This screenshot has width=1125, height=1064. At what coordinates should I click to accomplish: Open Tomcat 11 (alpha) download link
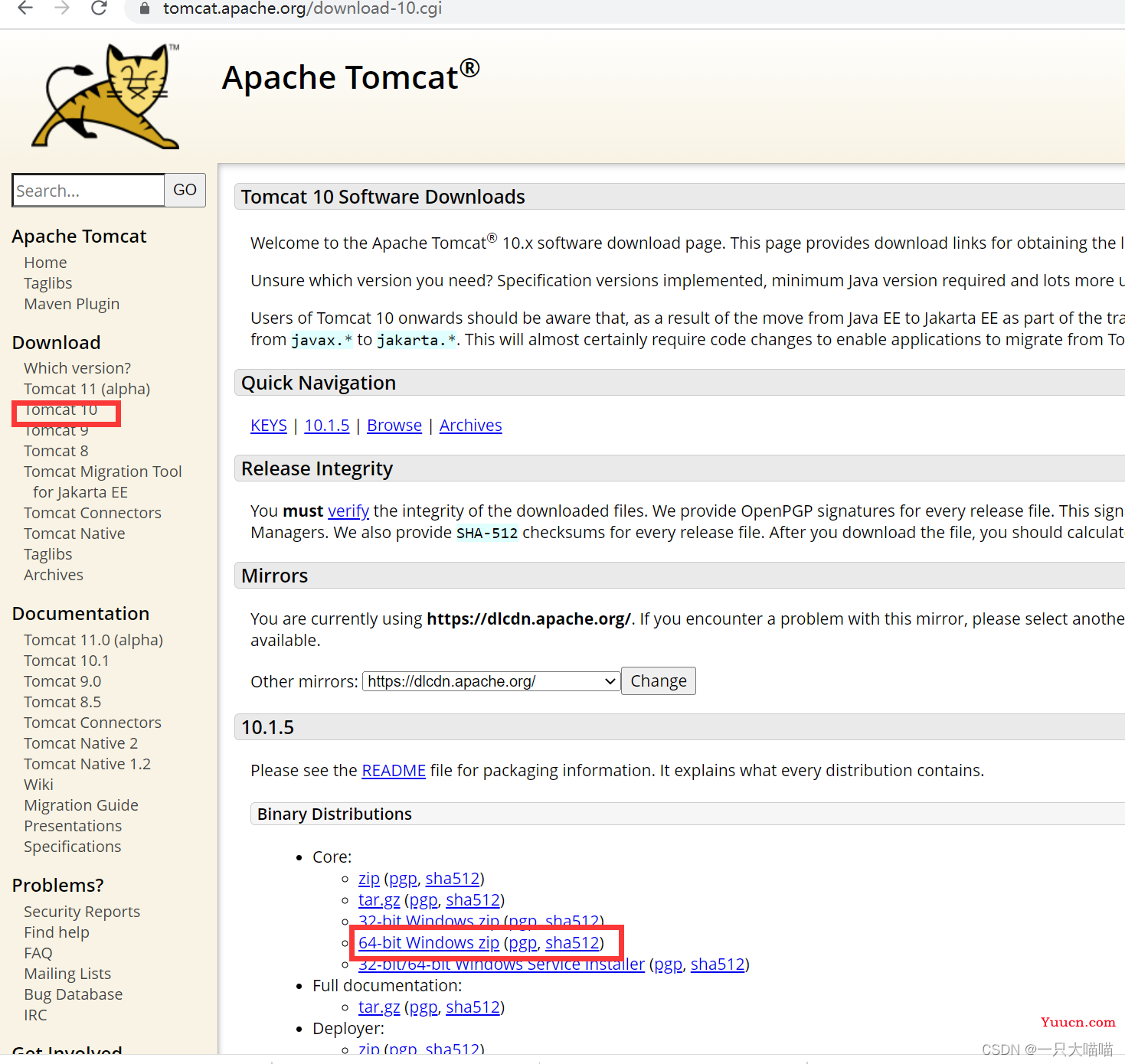pyautogui.click(x=87, y=389)
